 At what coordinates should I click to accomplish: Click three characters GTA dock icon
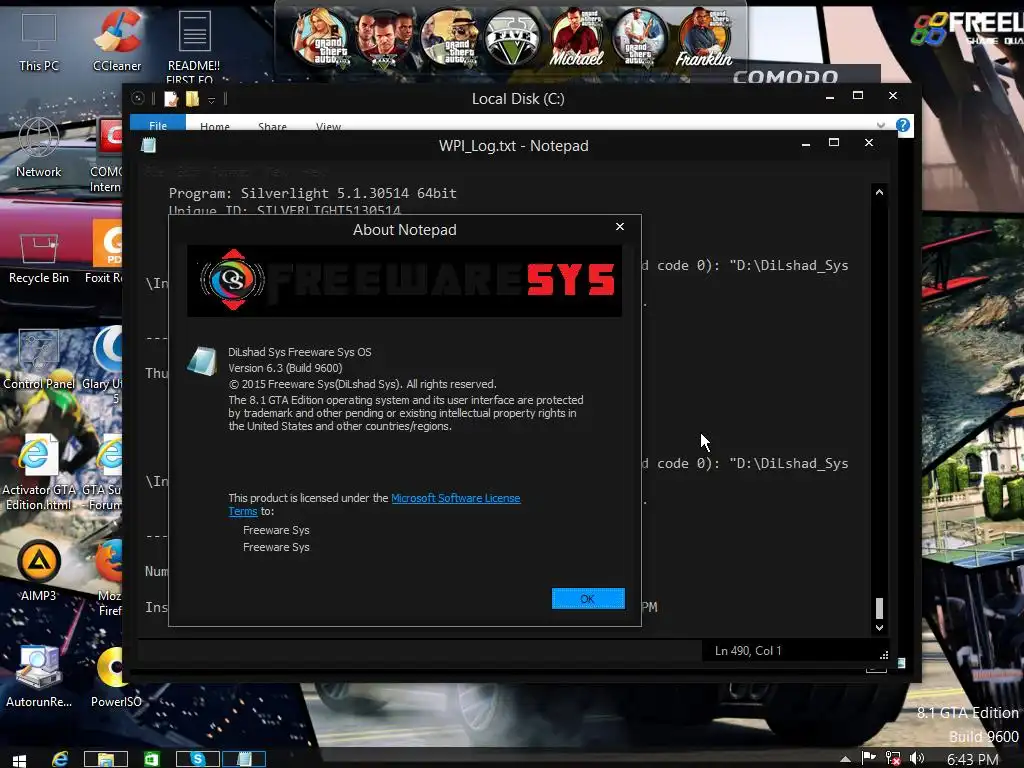click(385, 38)
